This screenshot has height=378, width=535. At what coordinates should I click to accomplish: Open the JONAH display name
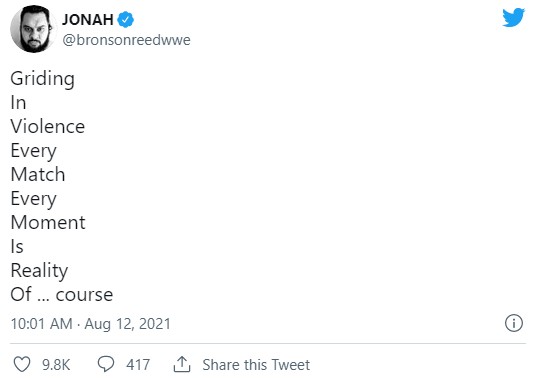(x=88, y=19)
